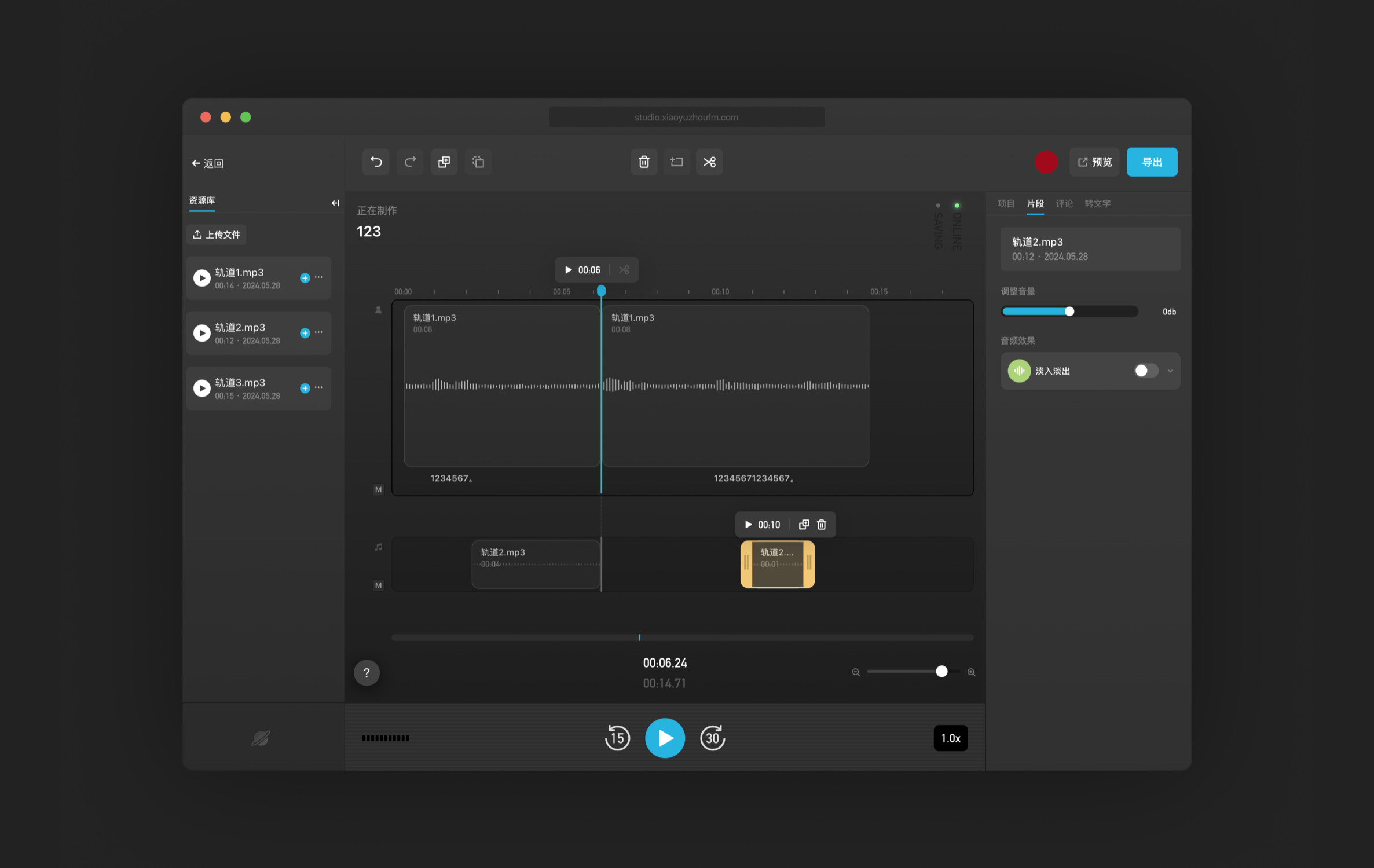
Task: Open the 项目 tab
Action: click(1006, 203)
